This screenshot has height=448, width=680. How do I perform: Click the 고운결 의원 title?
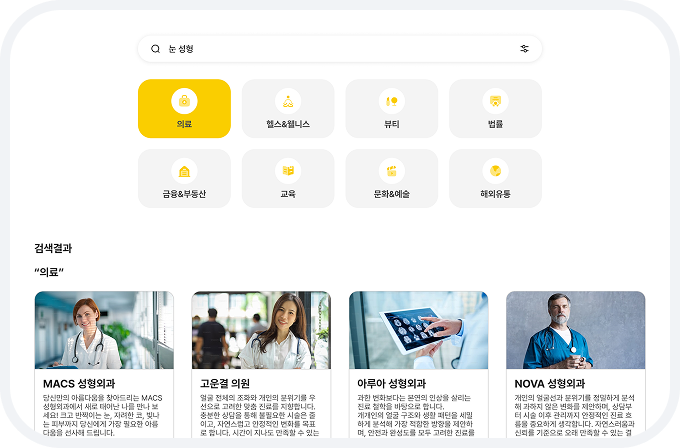click(225, 384)
